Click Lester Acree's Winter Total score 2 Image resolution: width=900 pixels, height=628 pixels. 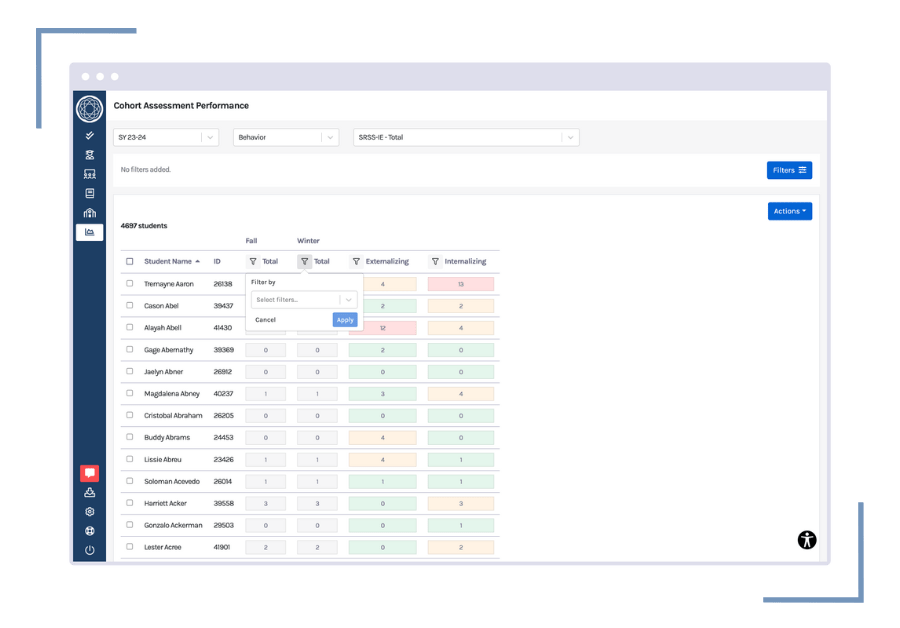coord(317,547)
